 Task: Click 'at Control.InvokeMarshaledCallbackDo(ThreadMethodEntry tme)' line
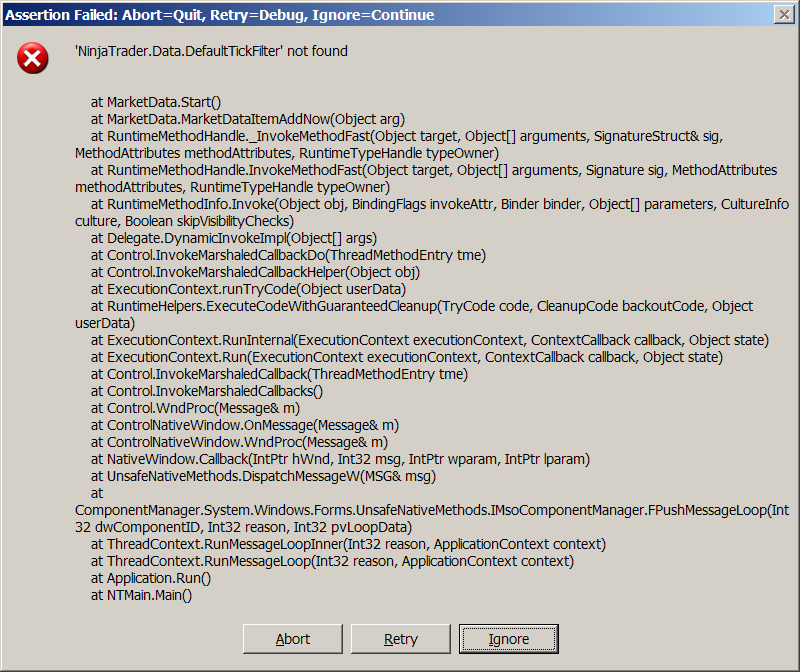[288, 255]
